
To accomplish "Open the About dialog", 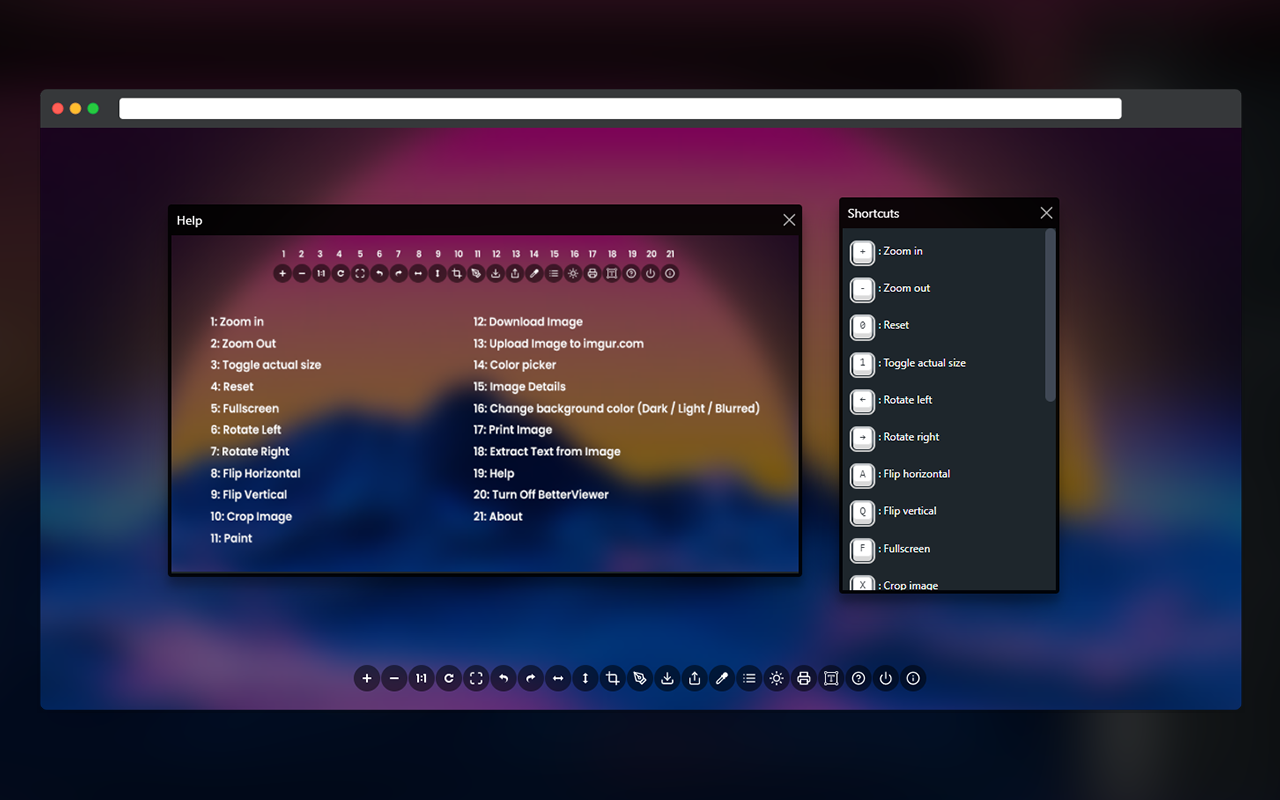I will tap(913, 678).
